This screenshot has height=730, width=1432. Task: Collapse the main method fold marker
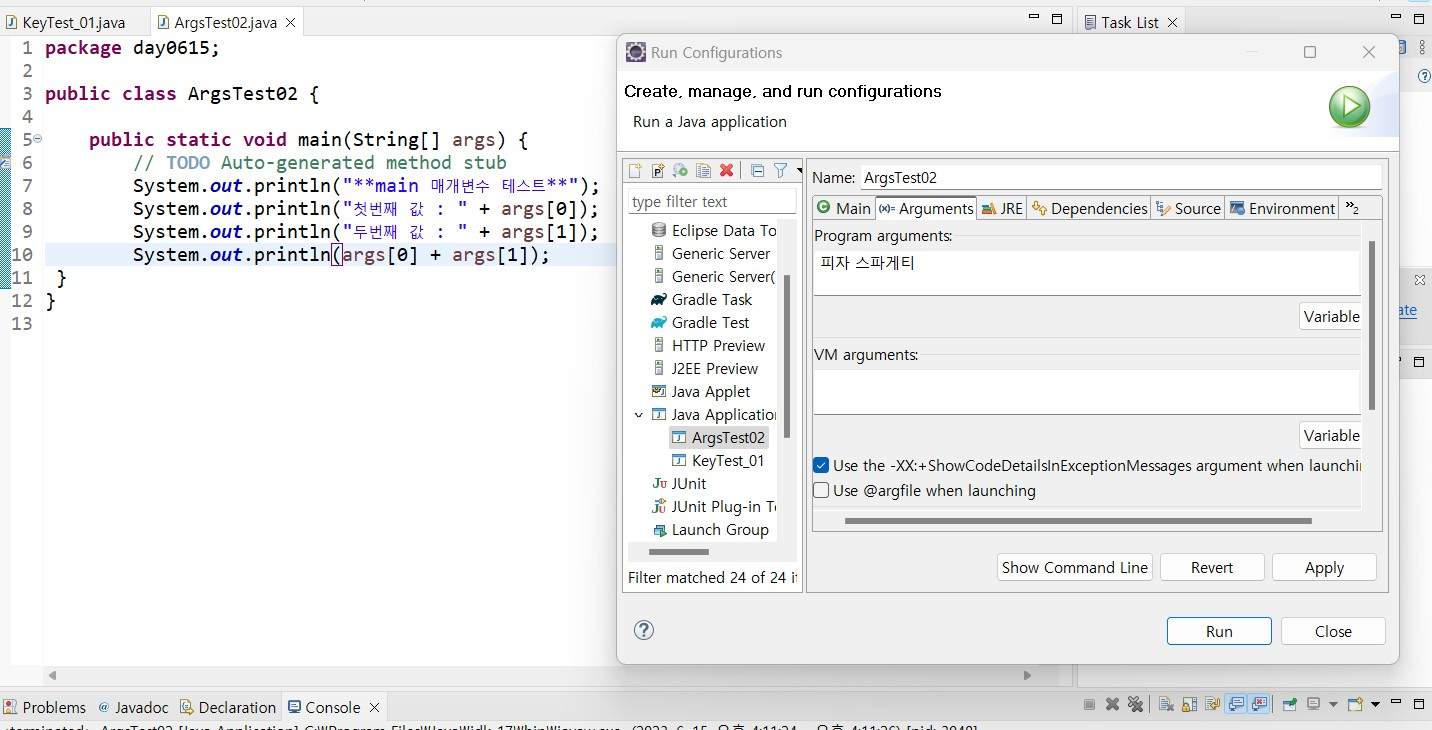(38, 139)
